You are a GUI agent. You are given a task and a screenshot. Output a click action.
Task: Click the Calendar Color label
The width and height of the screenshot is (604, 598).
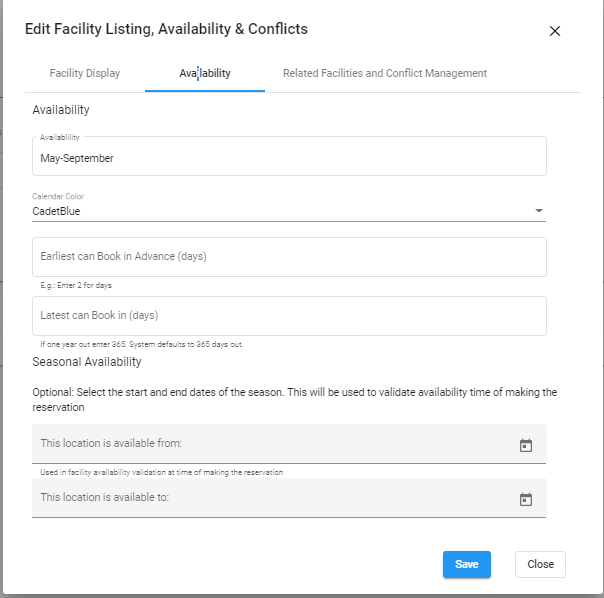tap(58, 196)
